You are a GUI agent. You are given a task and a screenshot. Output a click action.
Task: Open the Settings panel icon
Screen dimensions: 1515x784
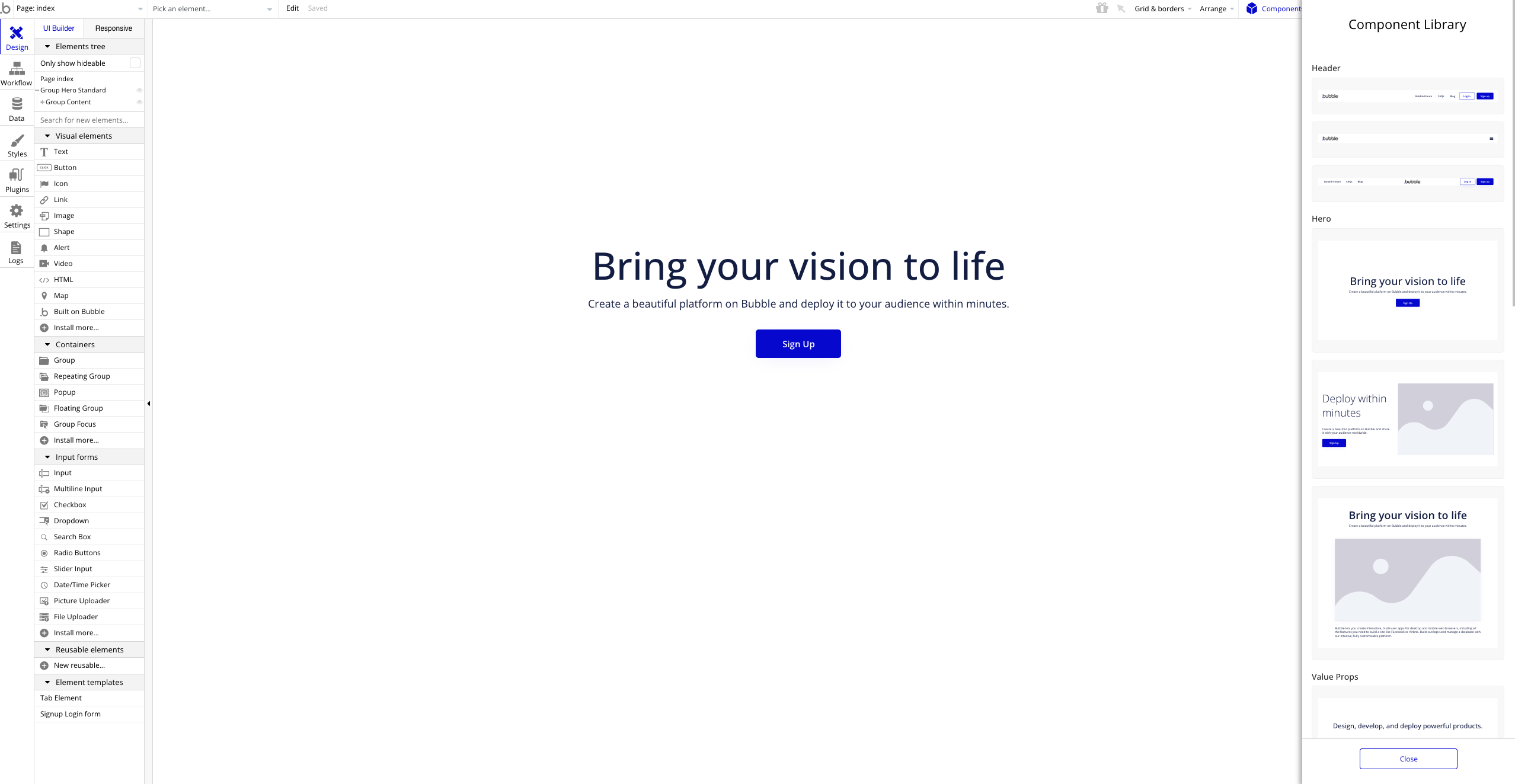pyautogui.click(x=15, y=216)
